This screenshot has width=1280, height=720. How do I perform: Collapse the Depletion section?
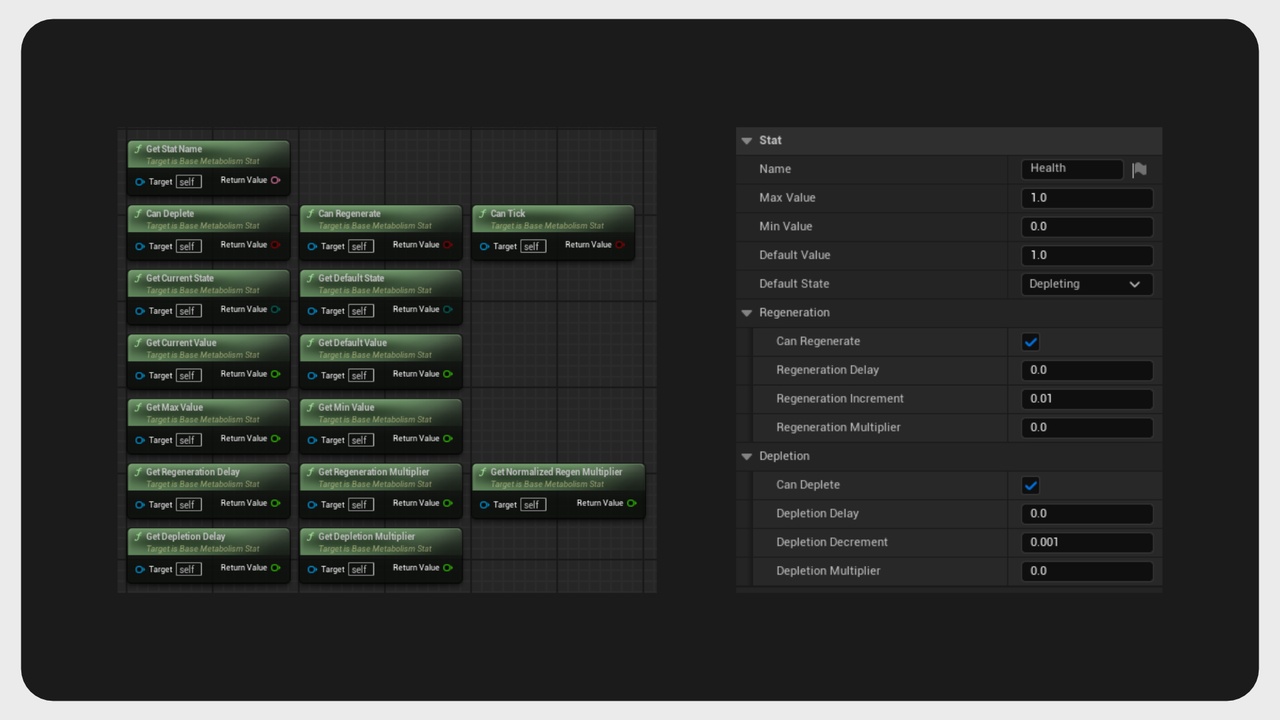click(x=746, y=456)
